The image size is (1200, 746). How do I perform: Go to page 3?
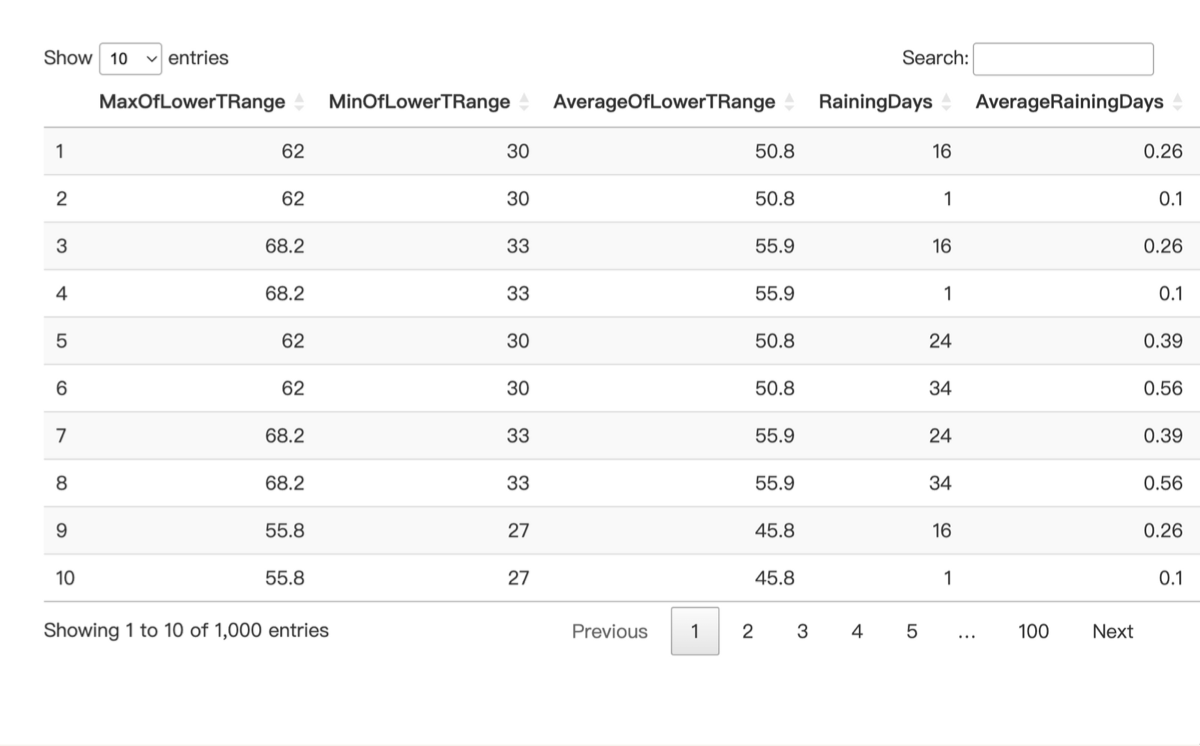[802, 631]
